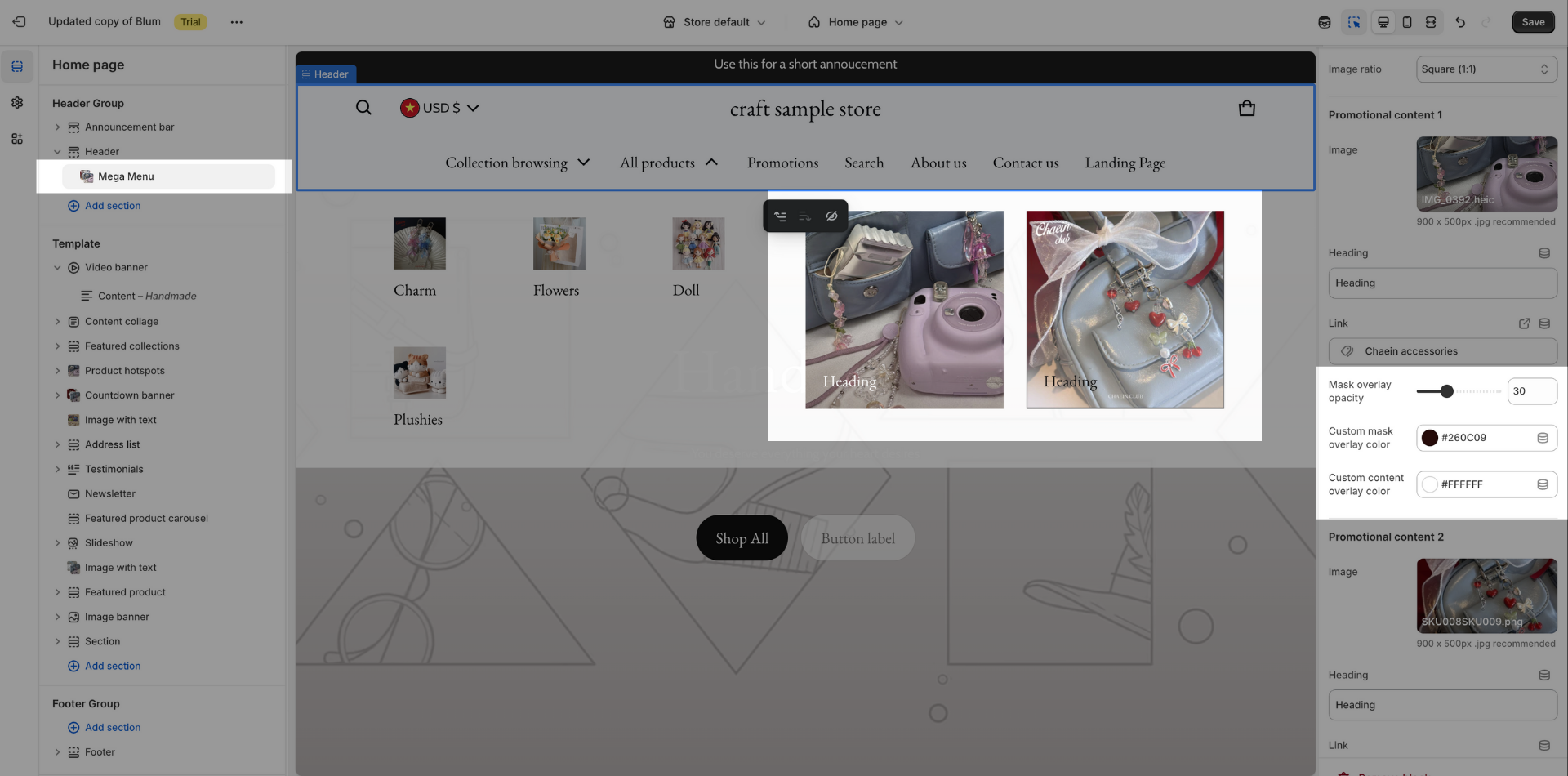The height and width of the screenshot is (776, 1568).
Task: Open the shopping cart bag icon
Action: pyautogui.click(x=1247, y=108)
